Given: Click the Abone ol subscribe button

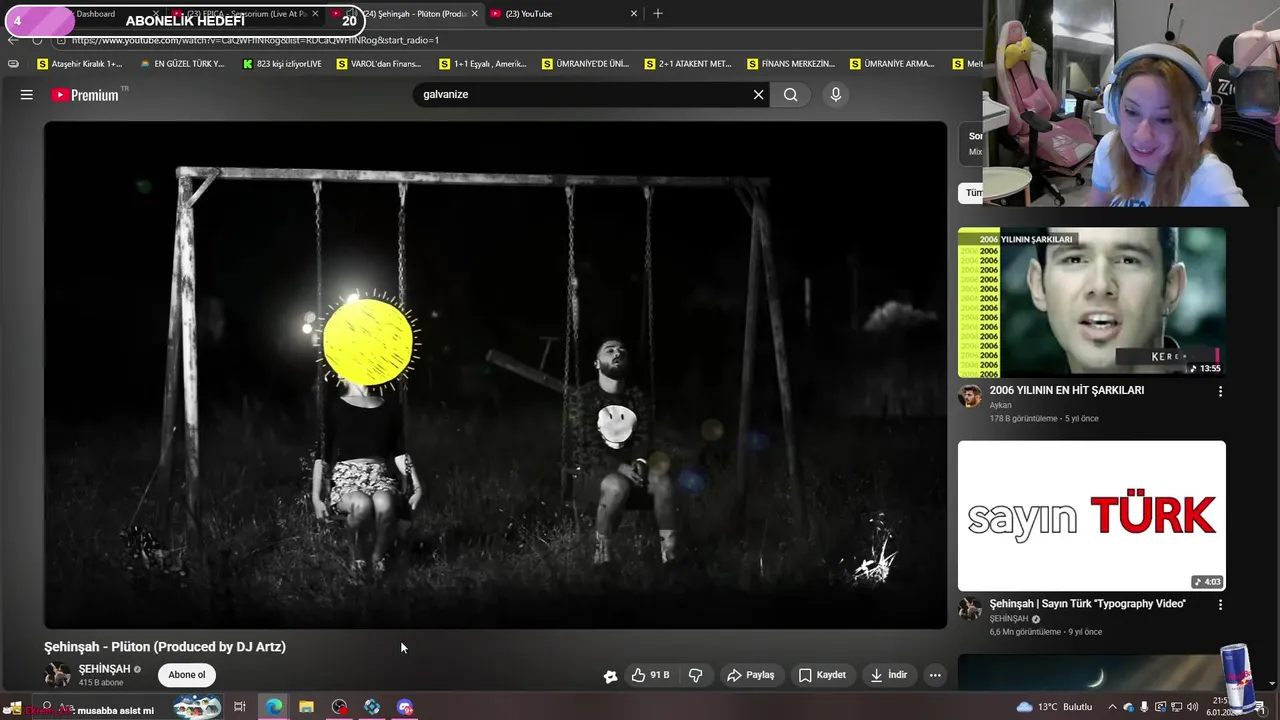Looking at the screenshot, I should coord(186,675).
